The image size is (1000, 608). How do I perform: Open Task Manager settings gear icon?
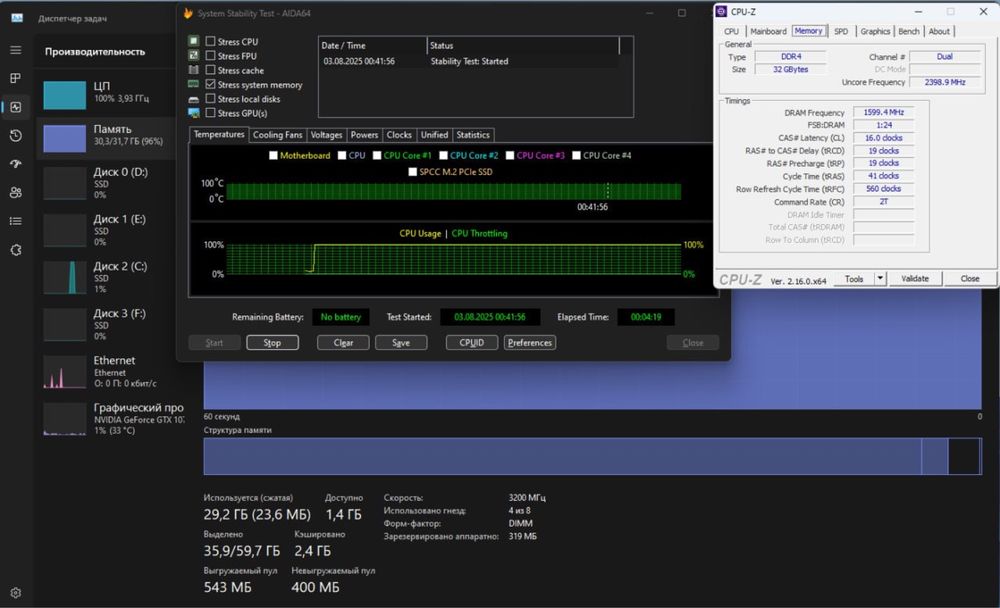[x=16, y=593]
